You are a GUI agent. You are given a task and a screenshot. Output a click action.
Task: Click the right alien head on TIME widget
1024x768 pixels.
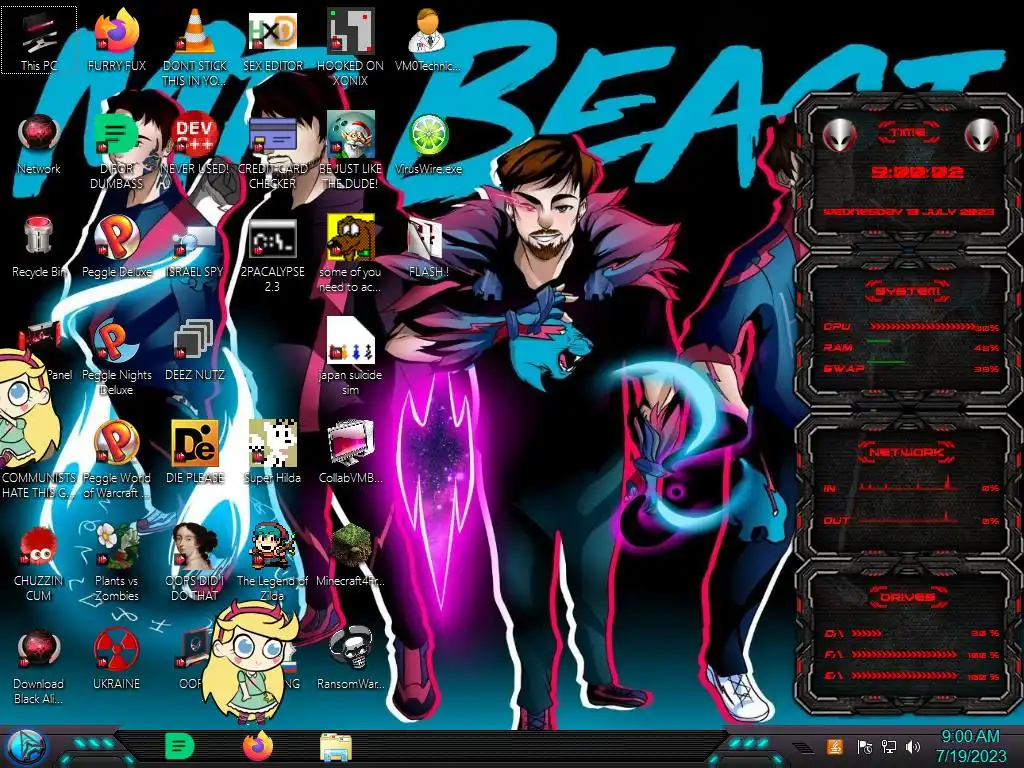point(982,135)
